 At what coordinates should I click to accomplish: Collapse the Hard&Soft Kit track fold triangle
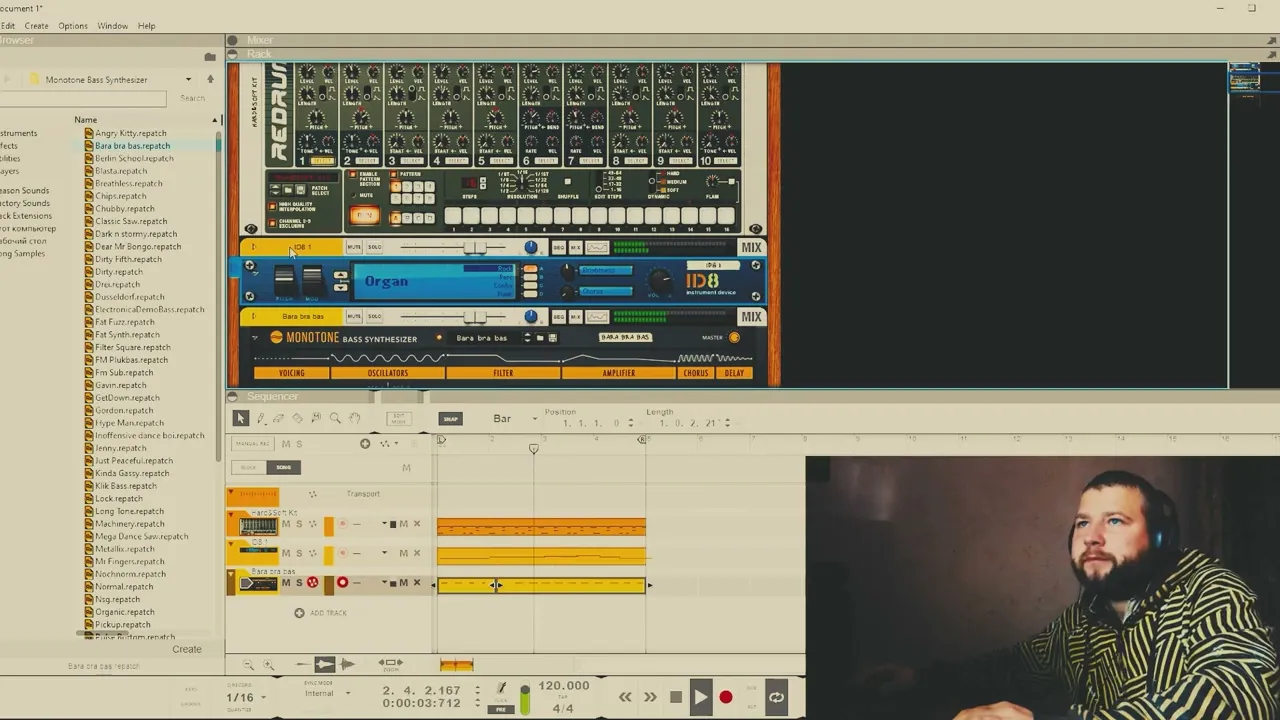(x=232, y=515)
